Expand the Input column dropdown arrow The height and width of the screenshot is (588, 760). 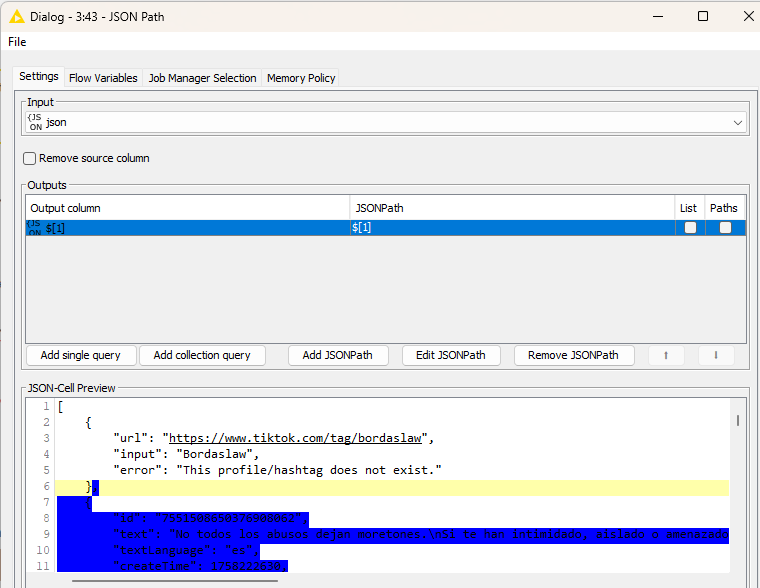[x=738, y=122]
